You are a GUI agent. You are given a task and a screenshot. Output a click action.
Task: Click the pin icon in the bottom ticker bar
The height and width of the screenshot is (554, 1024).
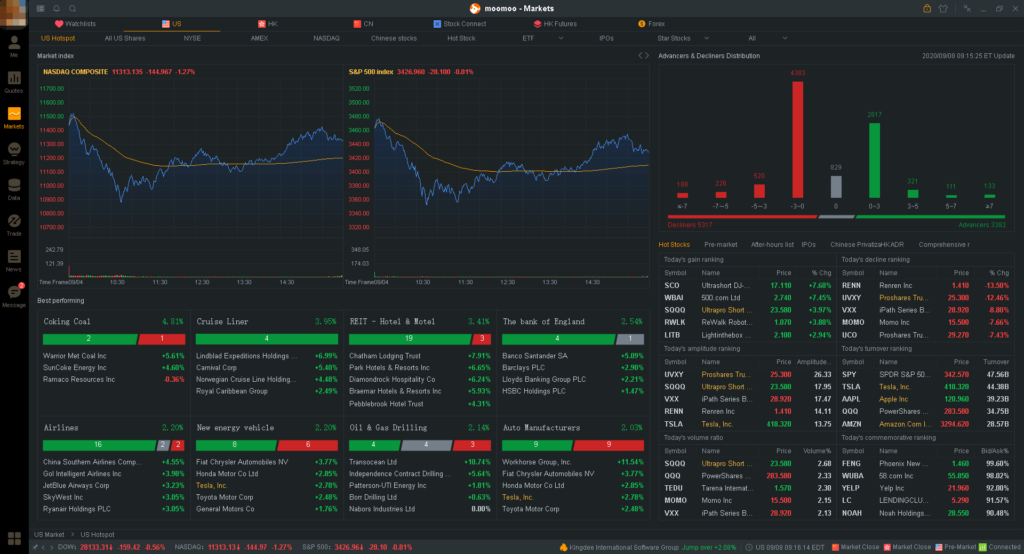tap(35, 547)
